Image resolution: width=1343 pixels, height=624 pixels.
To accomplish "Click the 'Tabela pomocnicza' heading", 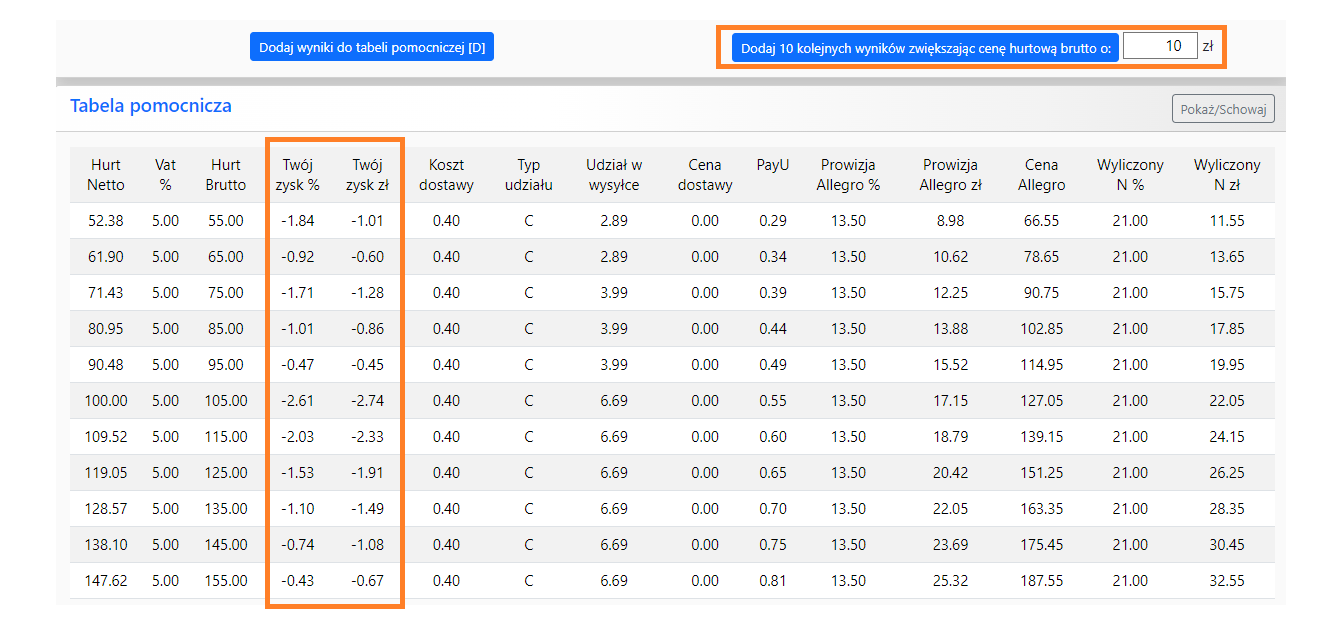I will pyautogui.click(x=151, y=106).
